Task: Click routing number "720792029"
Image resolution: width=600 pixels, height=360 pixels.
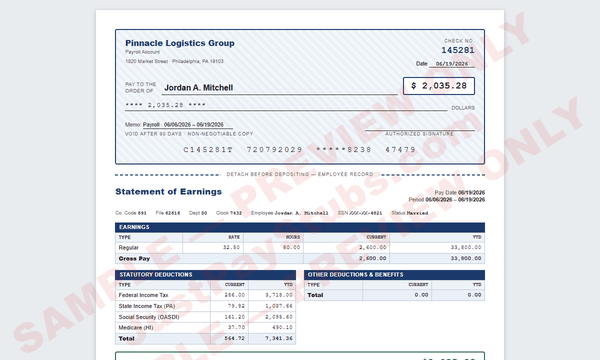Action: [x=274, y=150]
